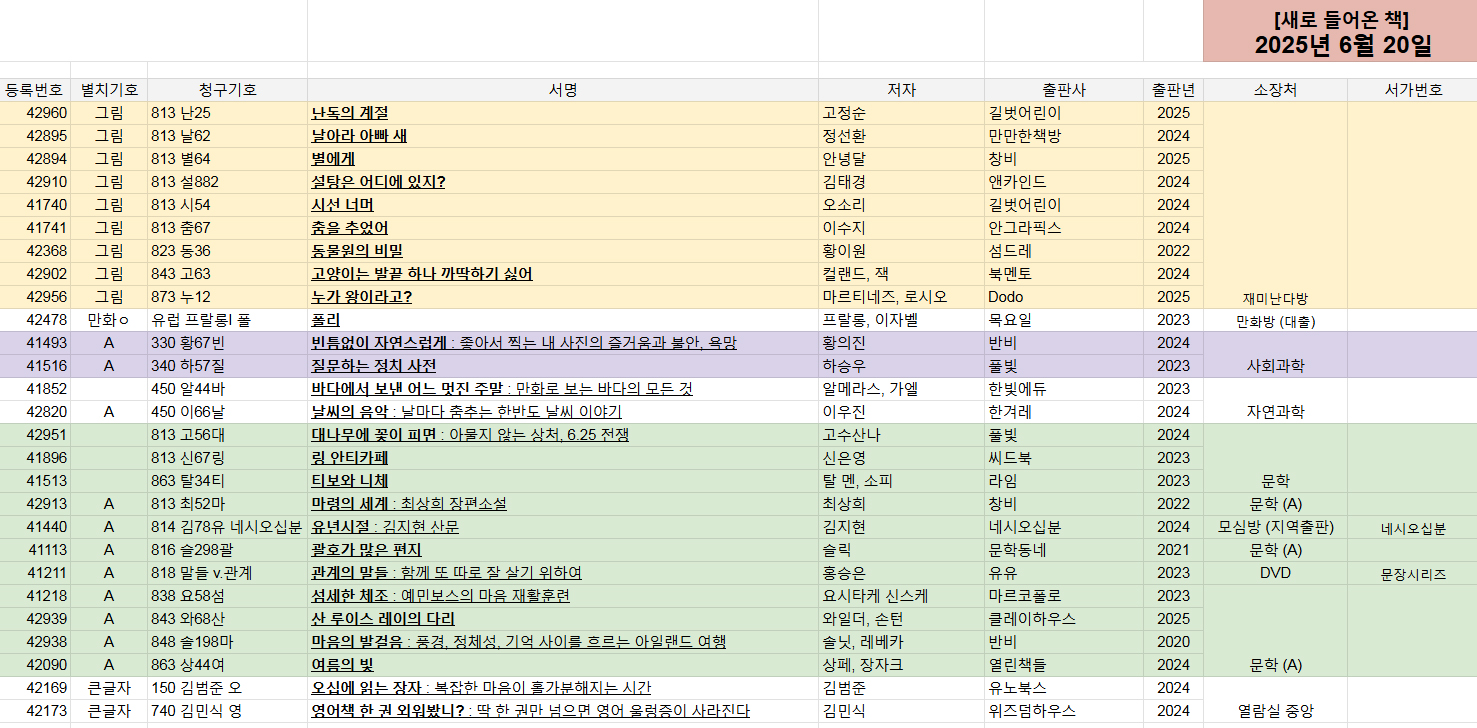Screen dimensions: 1477x728
Task: Select the 청구기호 column header
Action: 227,90
